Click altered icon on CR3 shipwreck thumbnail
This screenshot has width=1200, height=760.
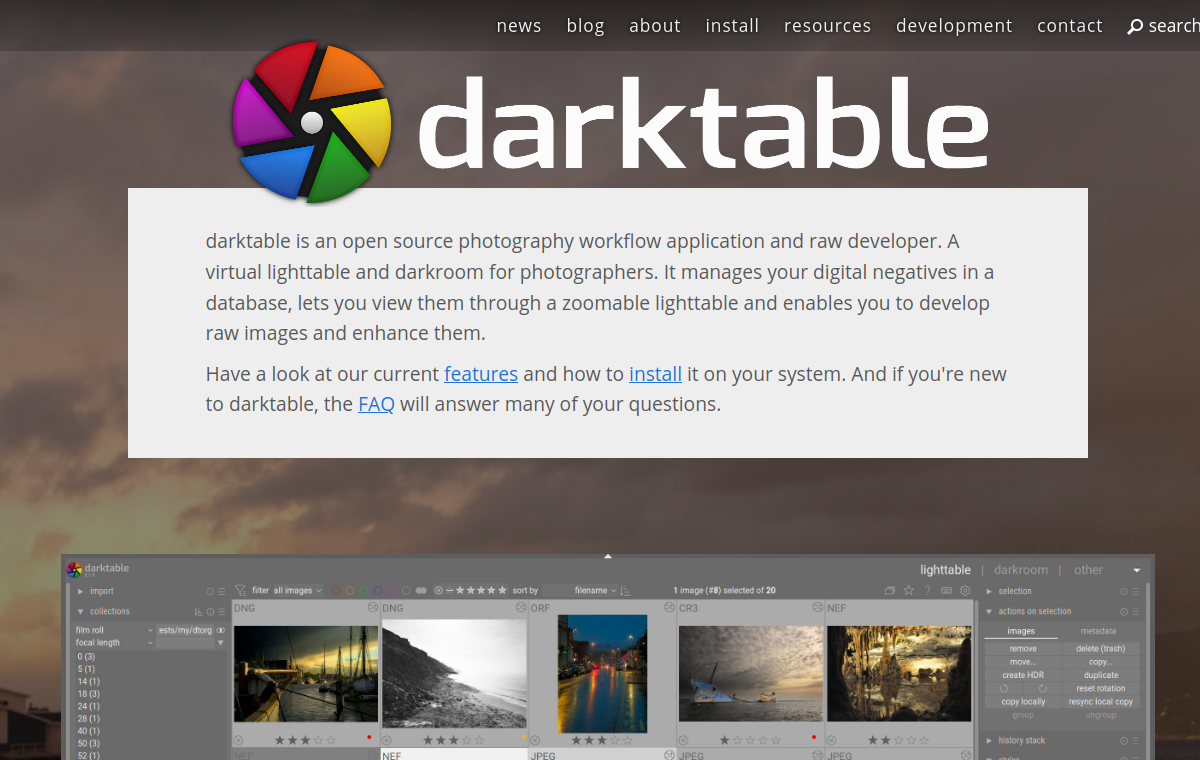(x=818, y=608)
